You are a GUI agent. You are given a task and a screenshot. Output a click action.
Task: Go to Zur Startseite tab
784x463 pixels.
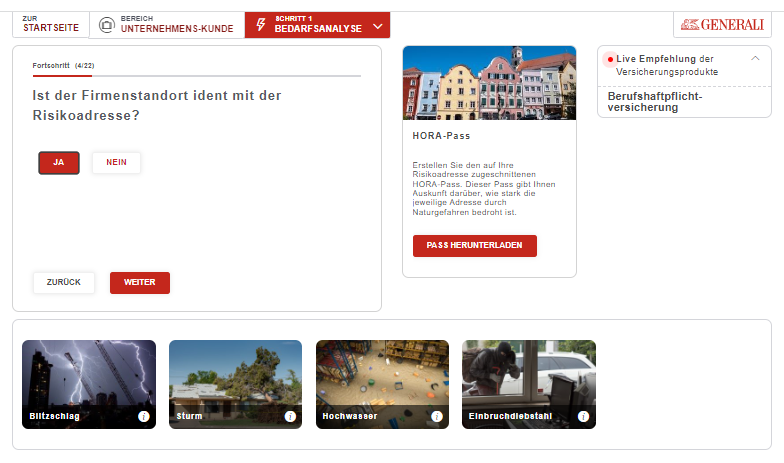[50, 25]
